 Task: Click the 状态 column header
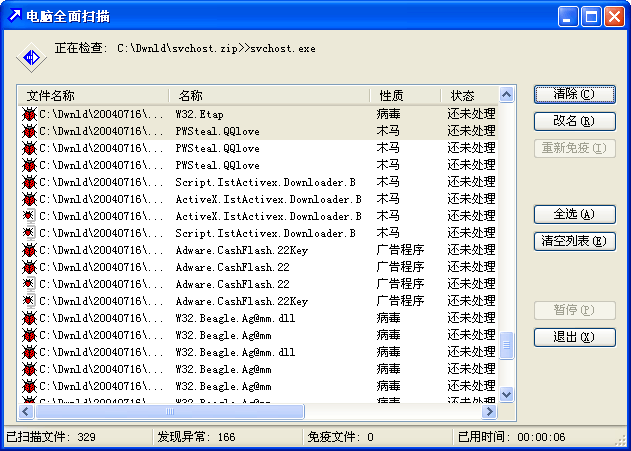(468, 96)
